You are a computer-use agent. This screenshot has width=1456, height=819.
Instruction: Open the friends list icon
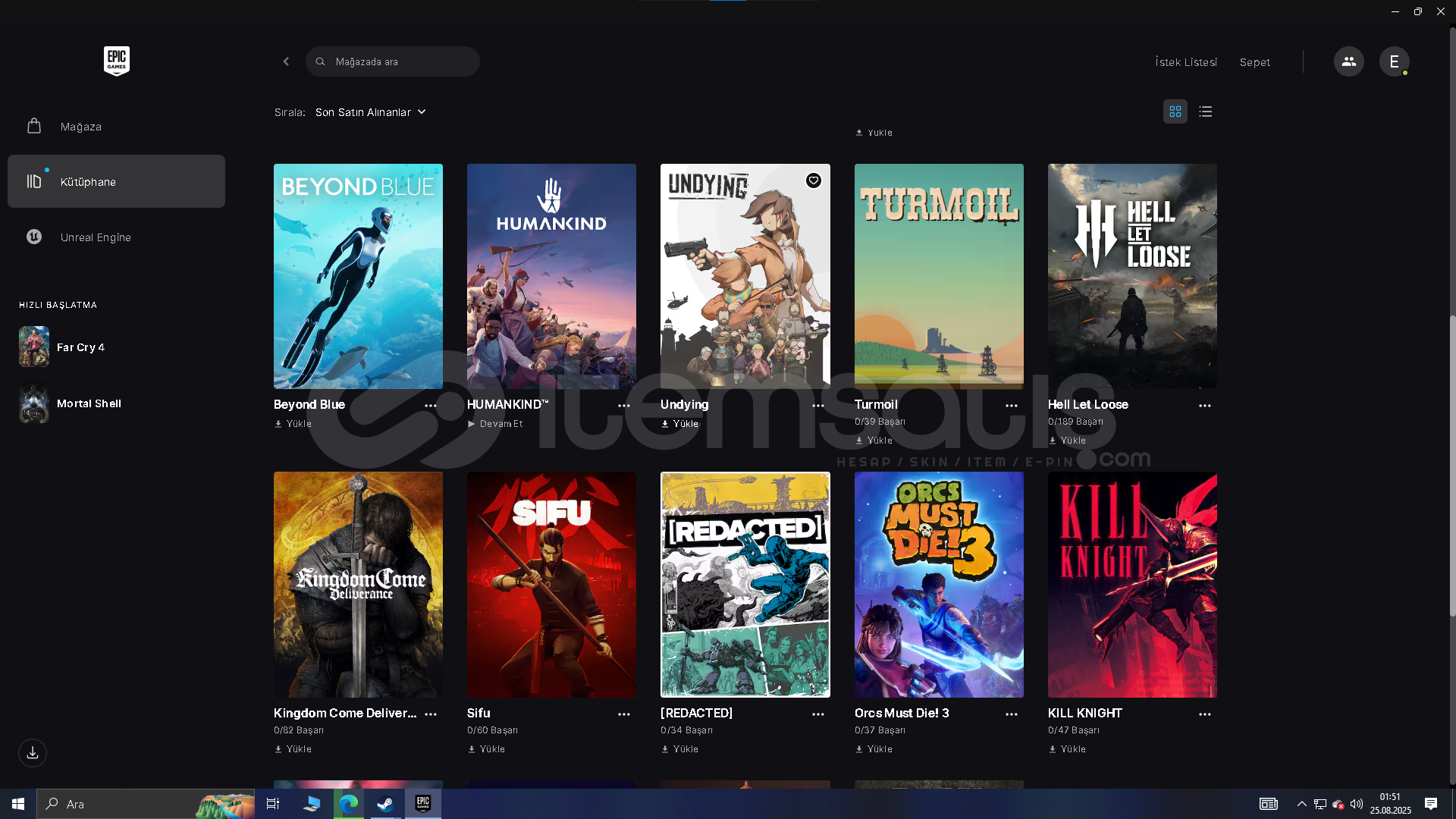click(1348, 61)
